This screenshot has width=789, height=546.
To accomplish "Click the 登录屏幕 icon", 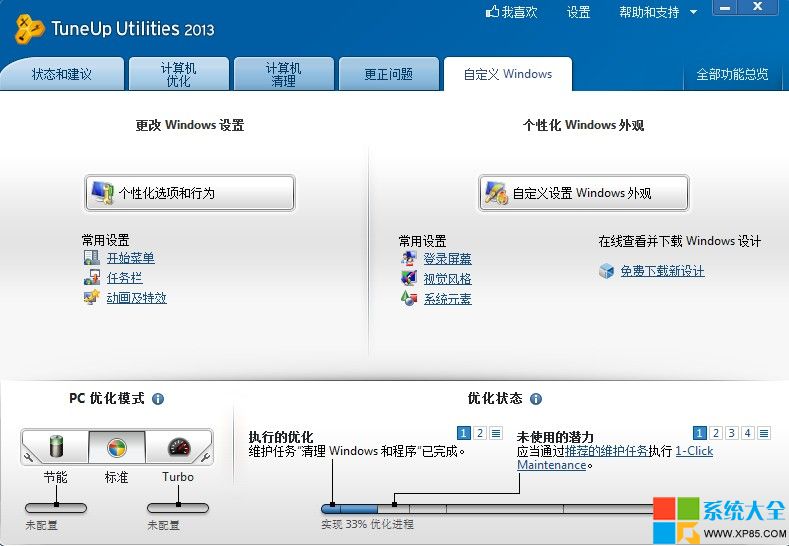I will [409, 258].
